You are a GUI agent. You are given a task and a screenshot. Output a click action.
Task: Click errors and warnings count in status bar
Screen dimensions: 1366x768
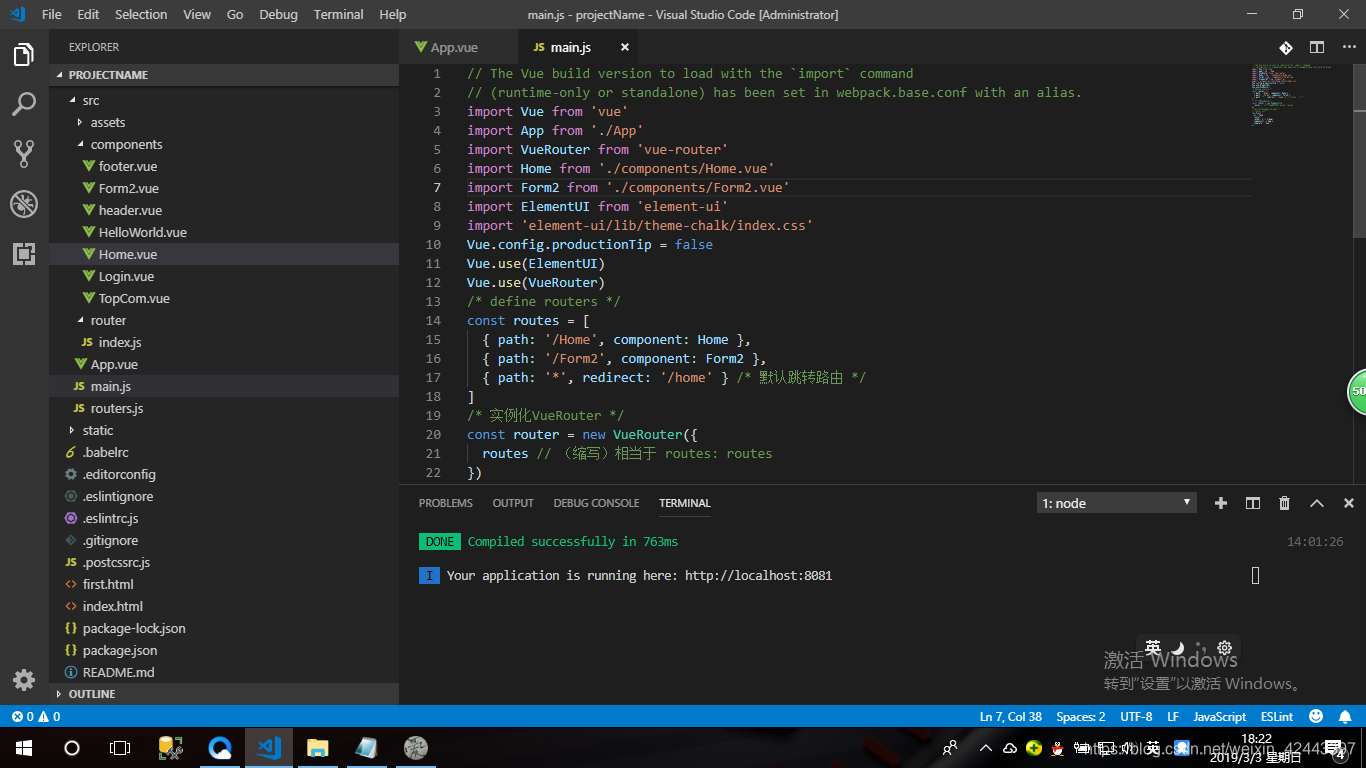pos(35,716)
